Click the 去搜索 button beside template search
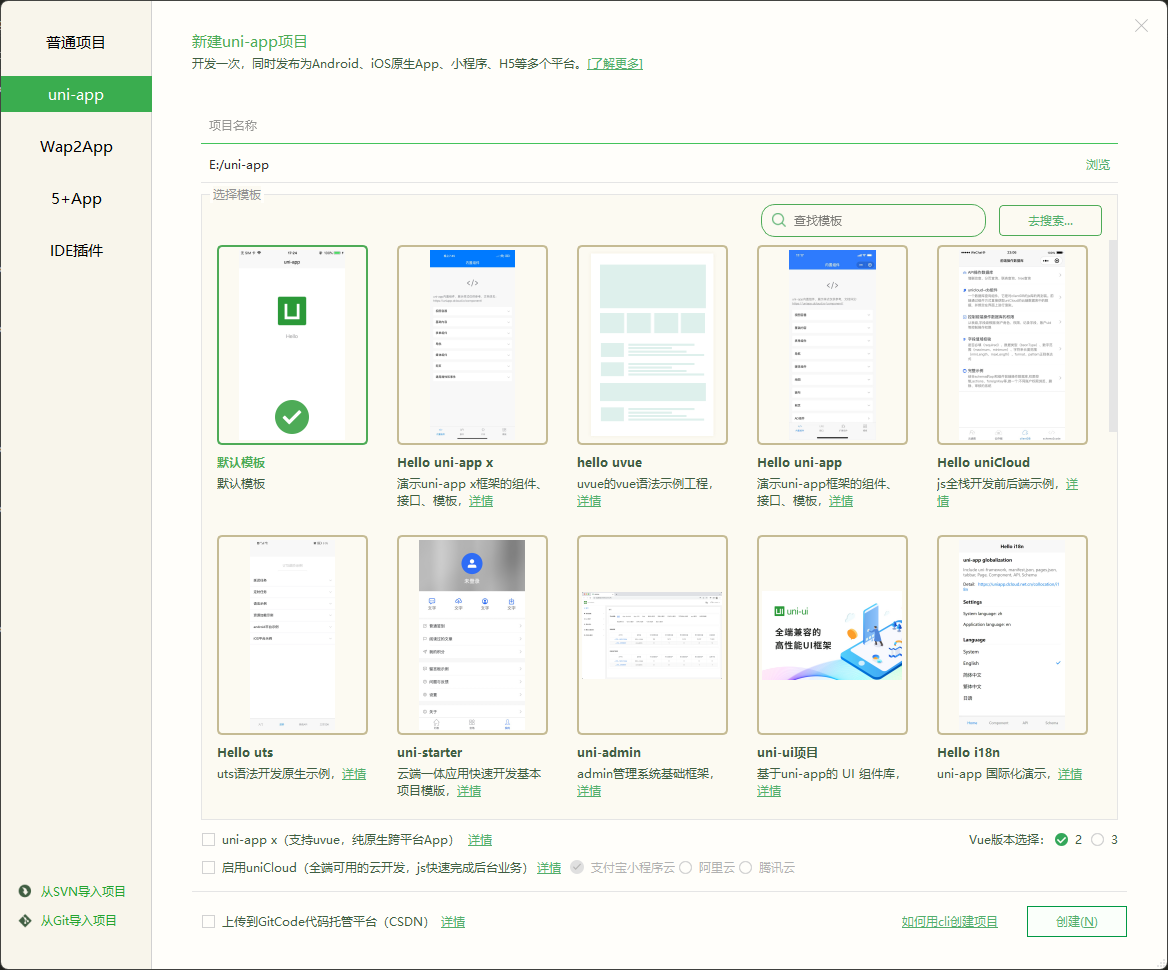Viewport: 1168px width, 970px height. point(1049,220)
